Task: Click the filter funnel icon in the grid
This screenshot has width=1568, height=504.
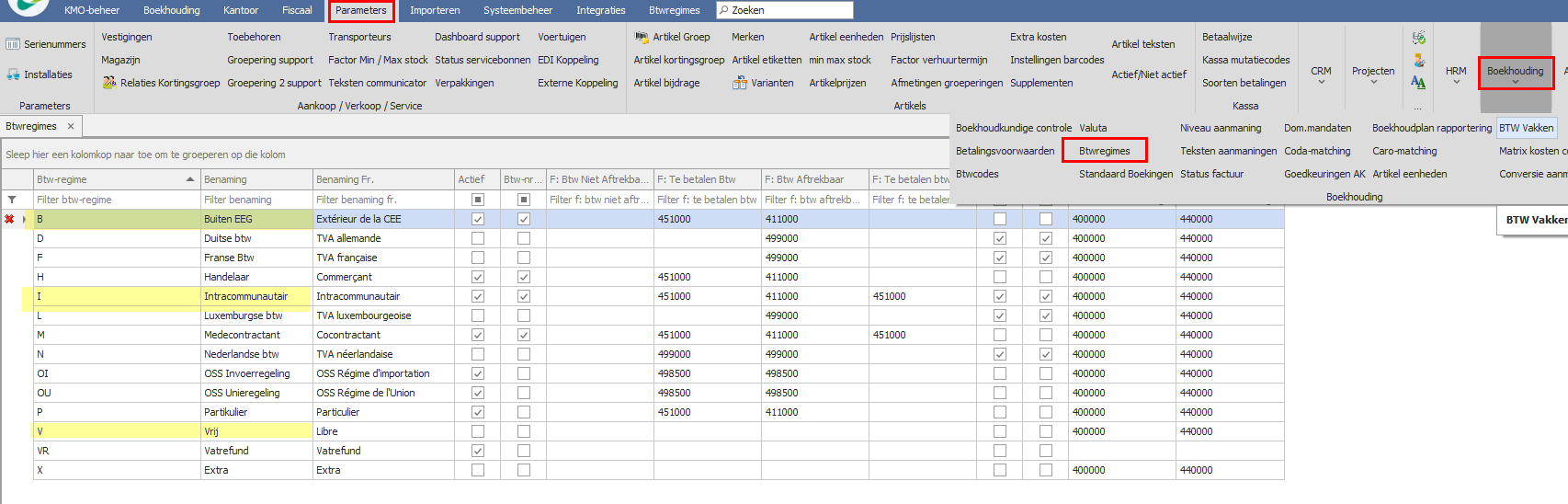Action: point(12,200)
